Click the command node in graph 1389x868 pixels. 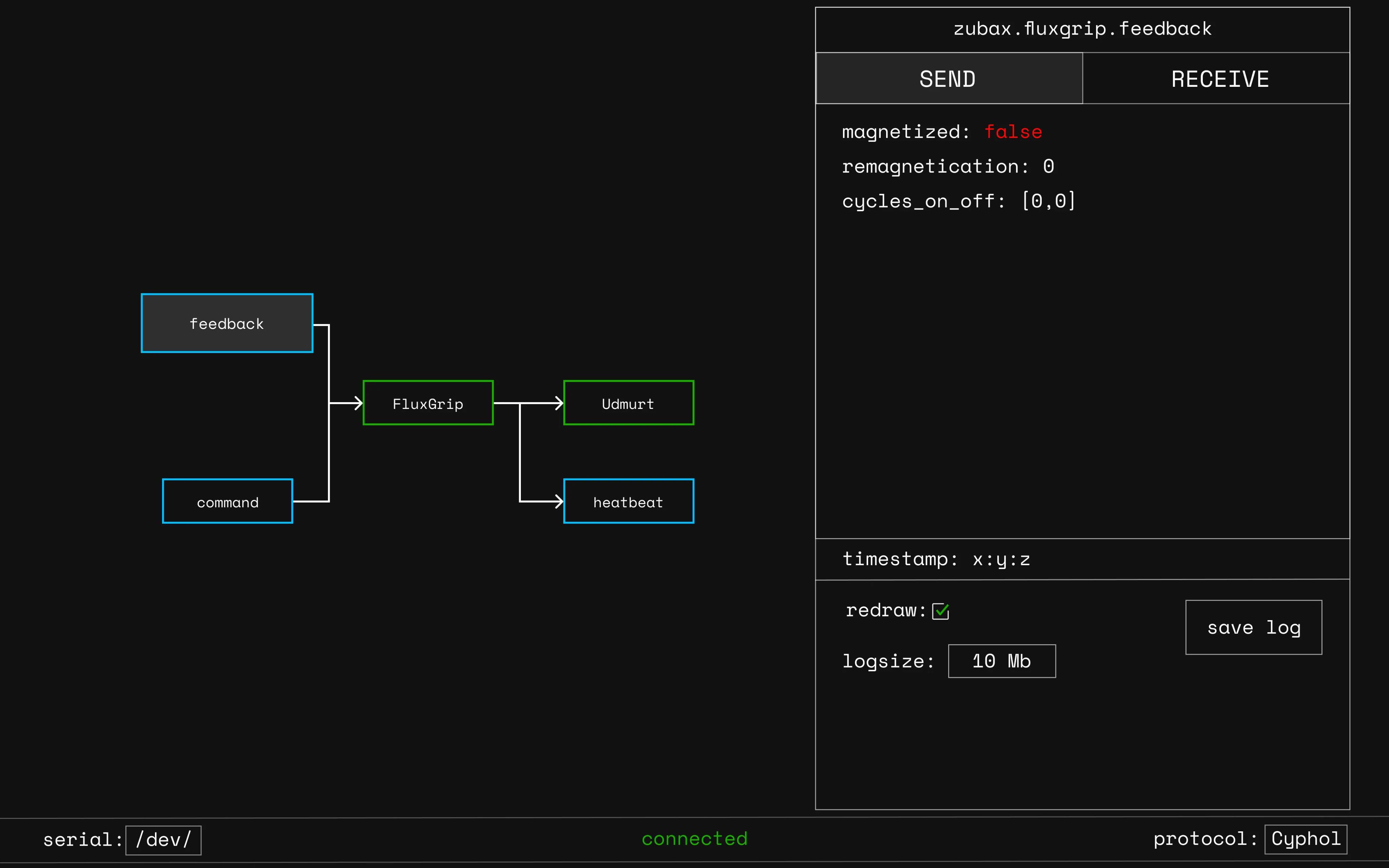pos(227,501)
